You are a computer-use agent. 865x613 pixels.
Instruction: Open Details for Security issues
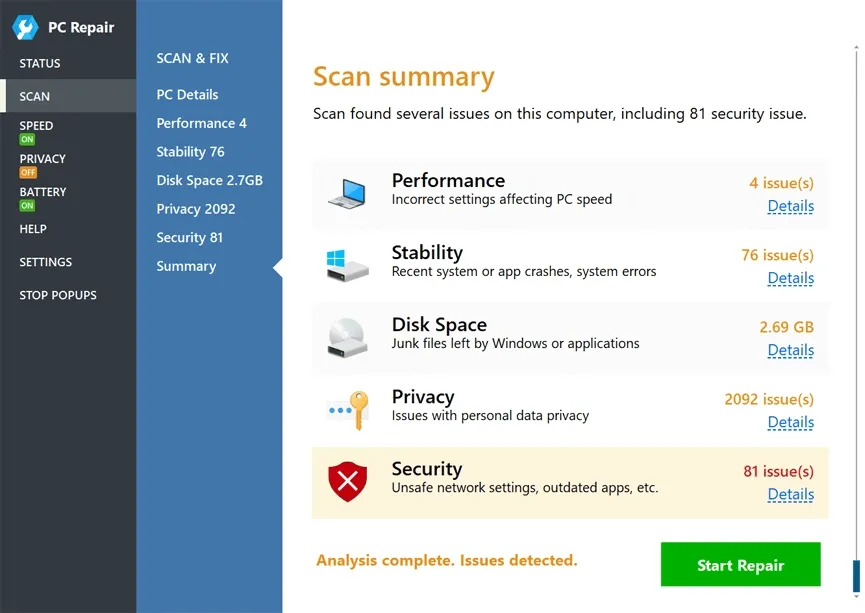tap(790, 494)
